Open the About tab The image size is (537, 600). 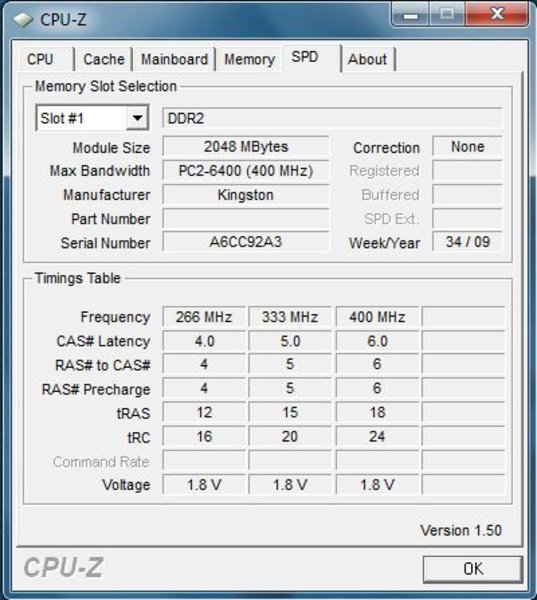(367, 59)
